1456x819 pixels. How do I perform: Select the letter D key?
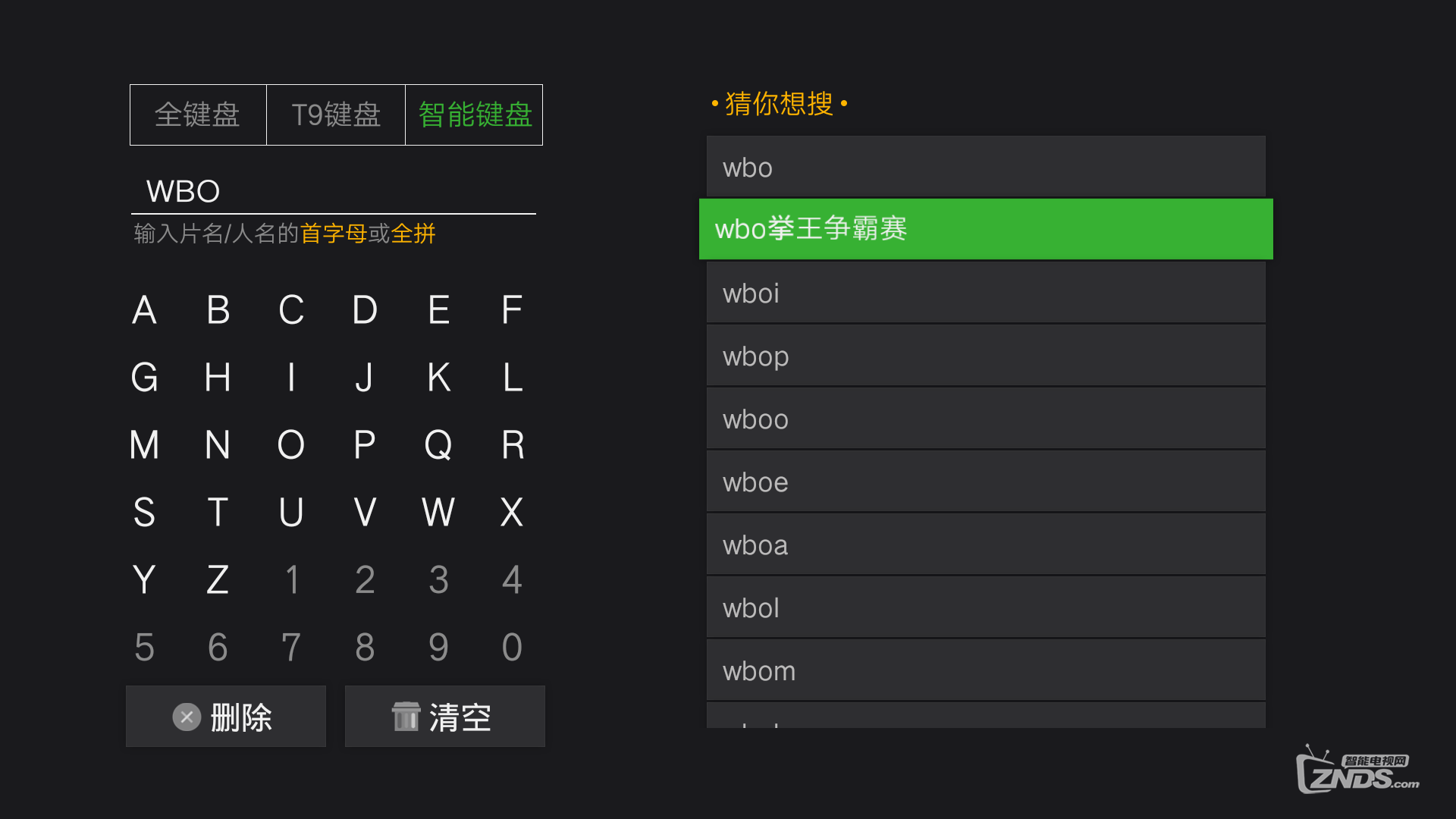pos(365,310)
